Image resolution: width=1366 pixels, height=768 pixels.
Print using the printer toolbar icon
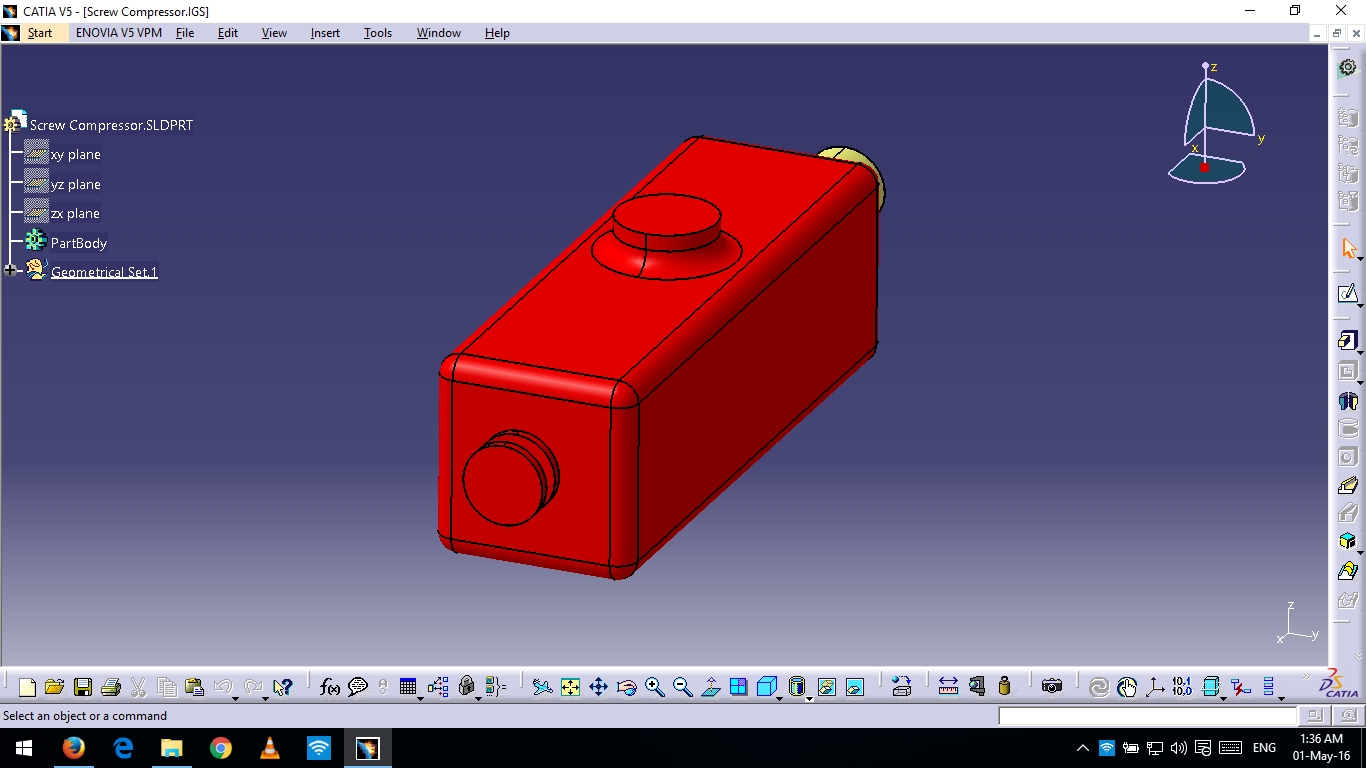tap(111, 687)
